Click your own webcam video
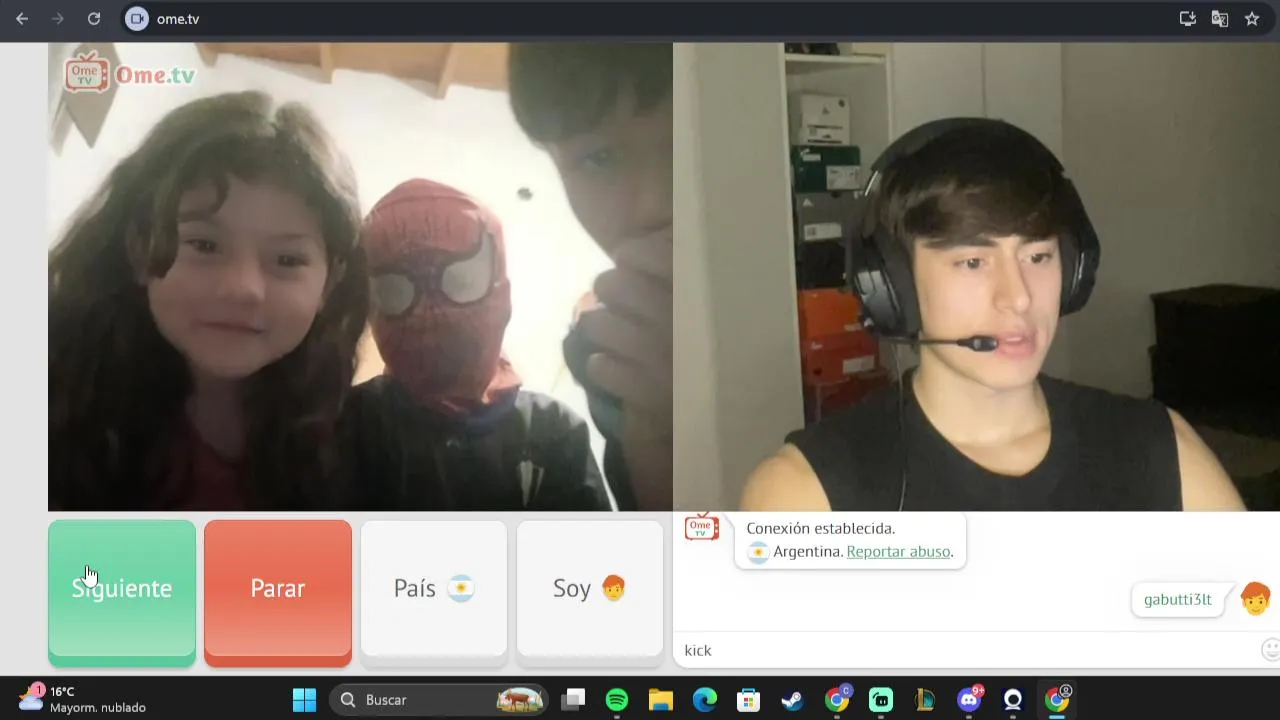The width and height of the screenshot is (1280, 720). [976, 277]
